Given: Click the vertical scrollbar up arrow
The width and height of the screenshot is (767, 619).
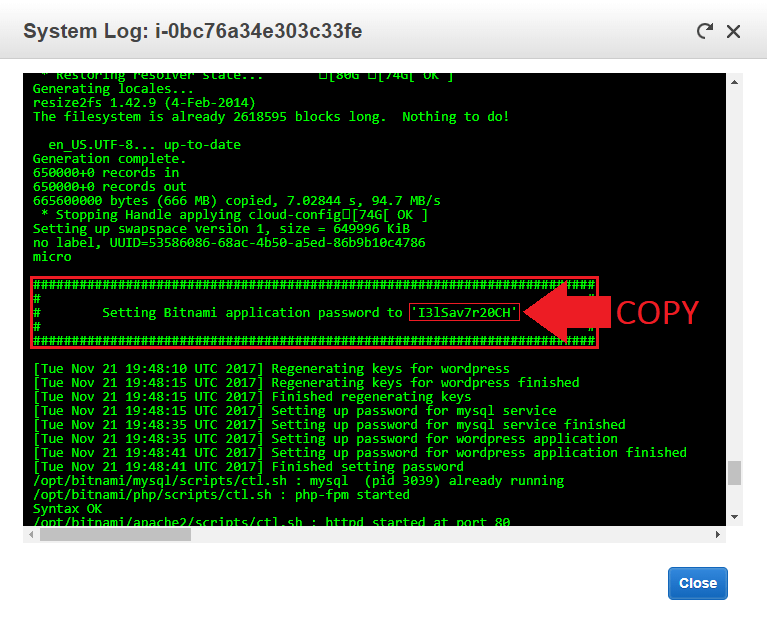Looking at the screenshot, I should point(734,82).
